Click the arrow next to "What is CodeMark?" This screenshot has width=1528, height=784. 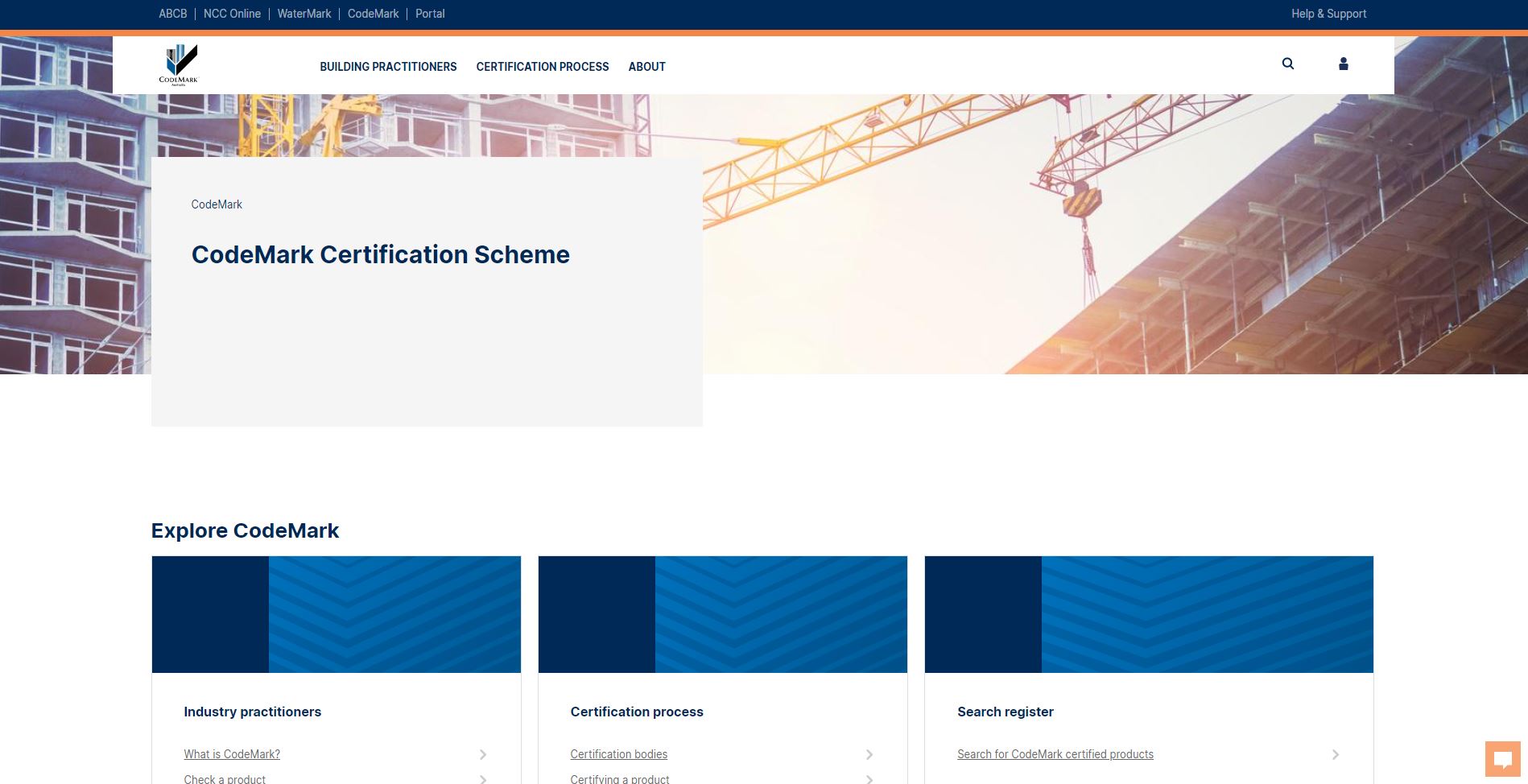point(483,754)
